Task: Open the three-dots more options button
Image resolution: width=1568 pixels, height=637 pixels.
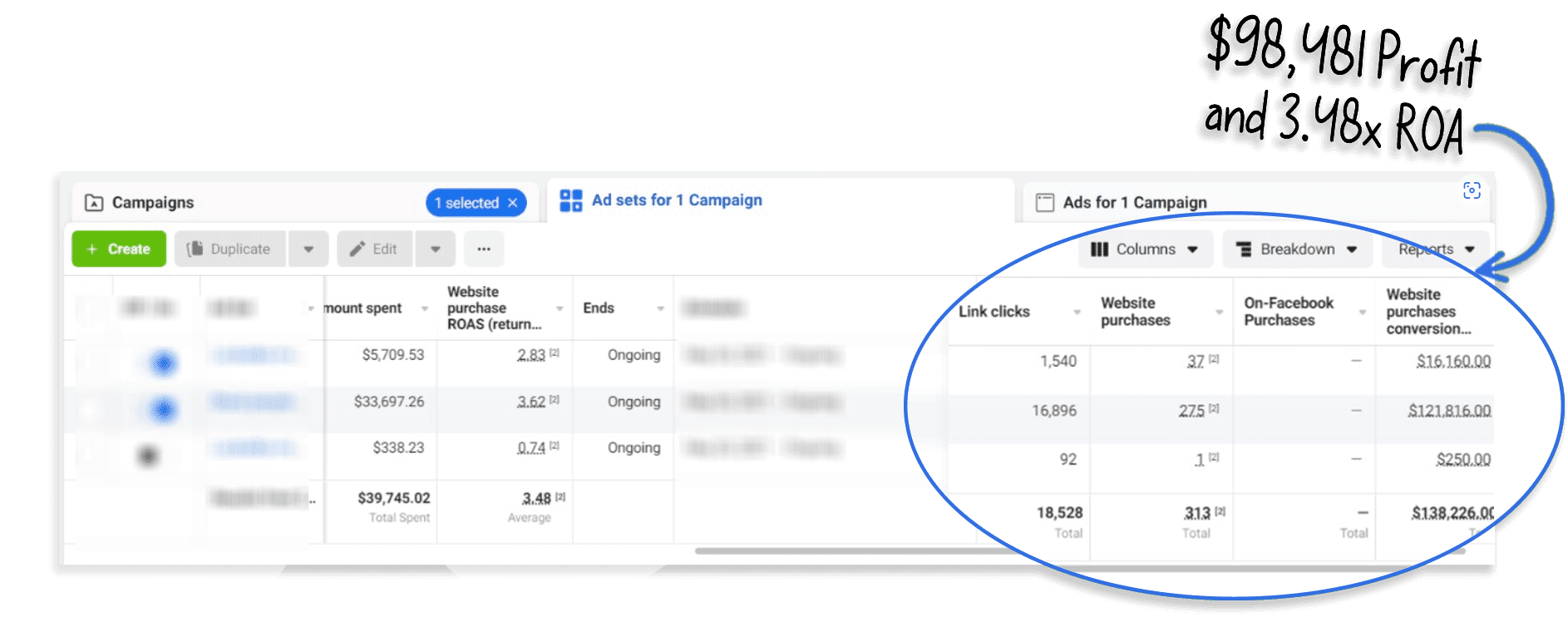Action: [x=484, y=249]
